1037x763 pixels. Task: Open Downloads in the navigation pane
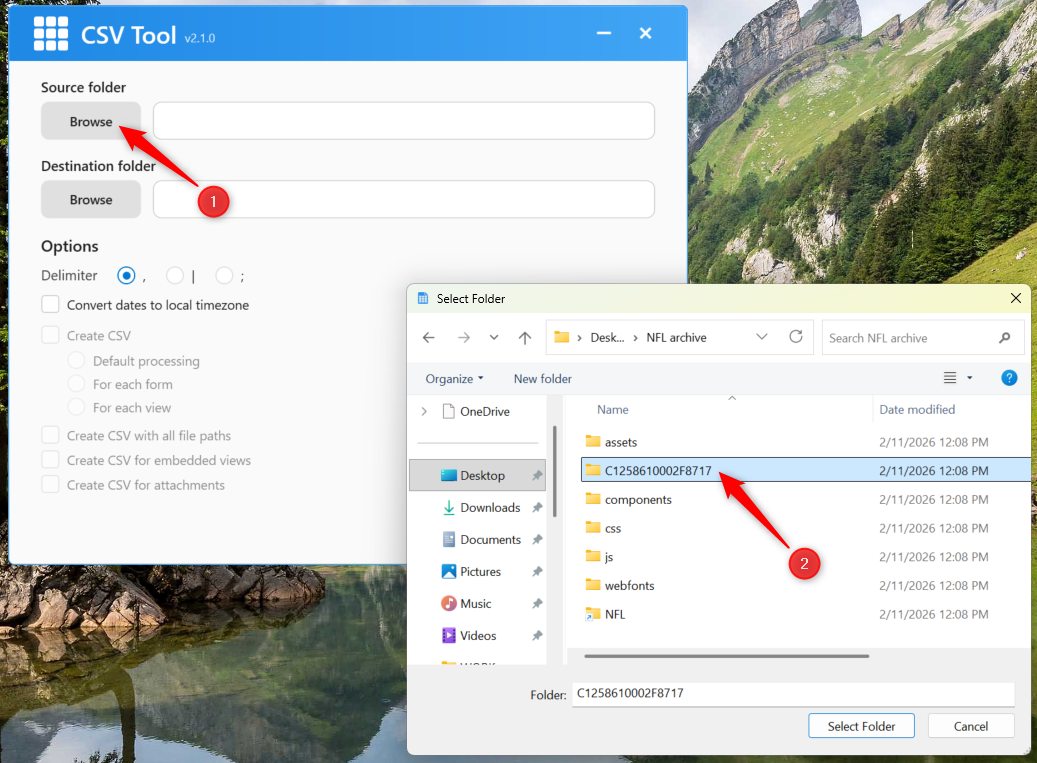point(489,508)
